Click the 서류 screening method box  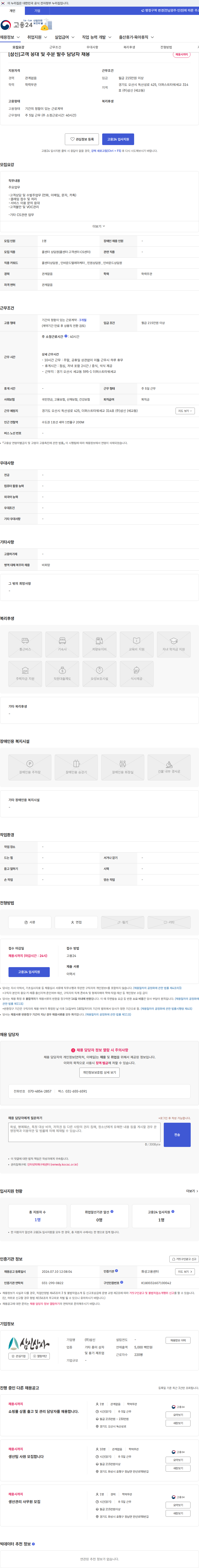point(30,922)
